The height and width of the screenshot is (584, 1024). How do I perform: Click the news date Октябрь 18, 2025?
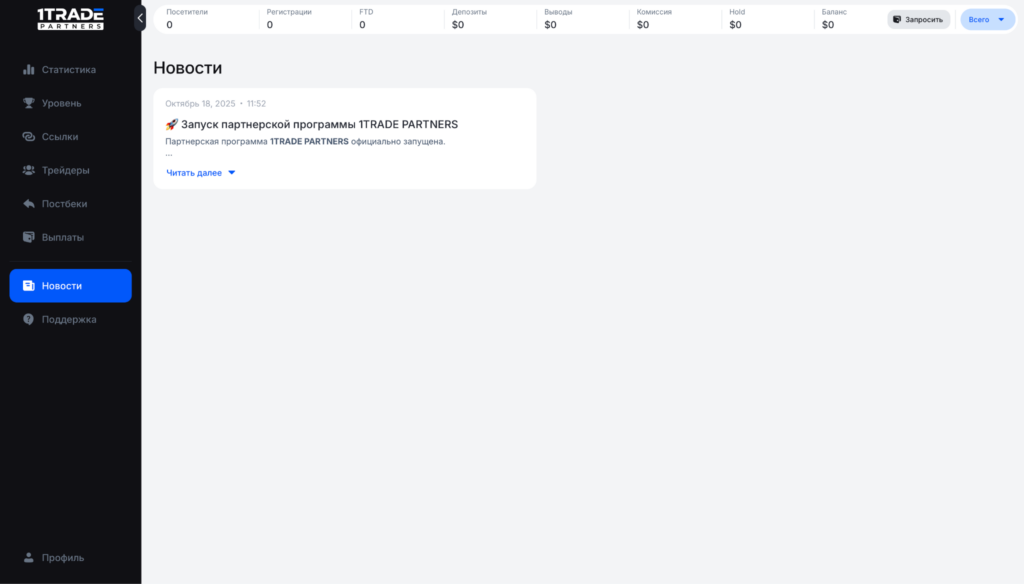200,103
